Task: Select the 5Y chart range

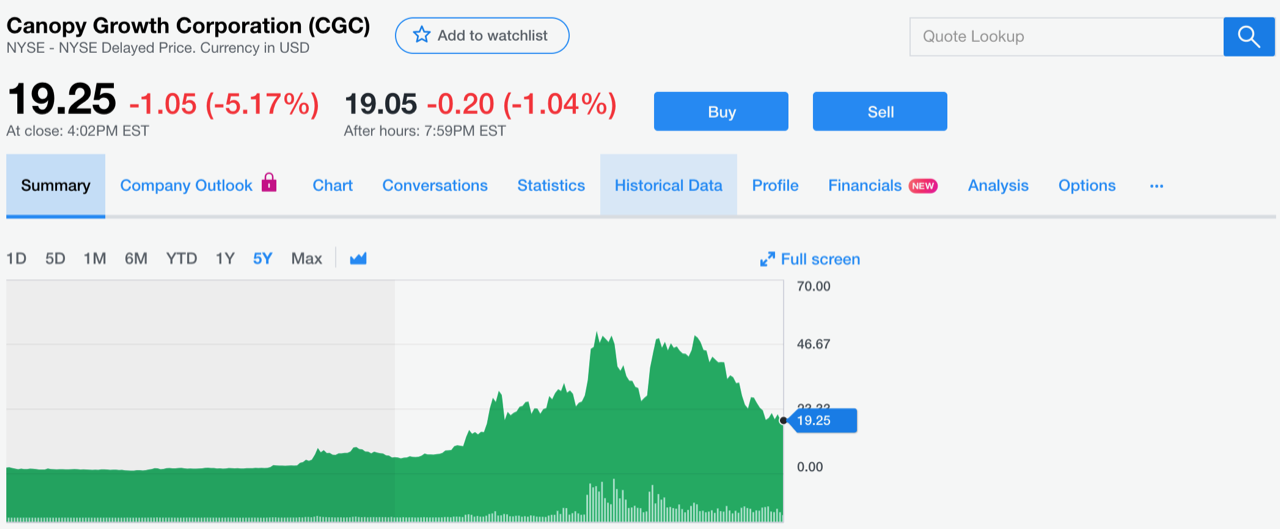Action: pyautogui.click(x=262, y=258)
